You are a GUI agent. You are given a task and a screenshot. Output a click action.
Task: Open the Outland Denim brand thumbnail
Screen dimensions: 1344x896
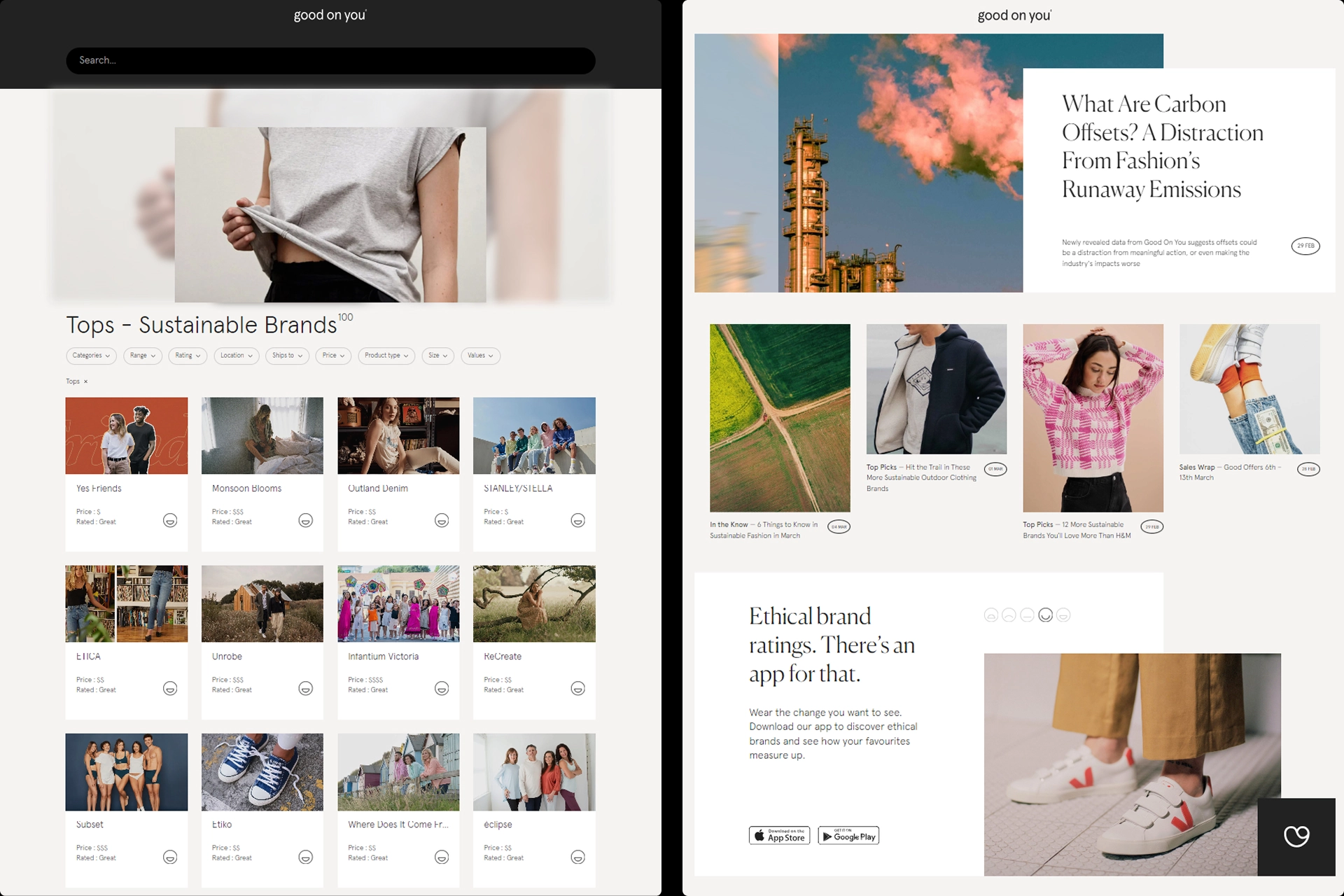pyautogui.click(x=398, y=436)
